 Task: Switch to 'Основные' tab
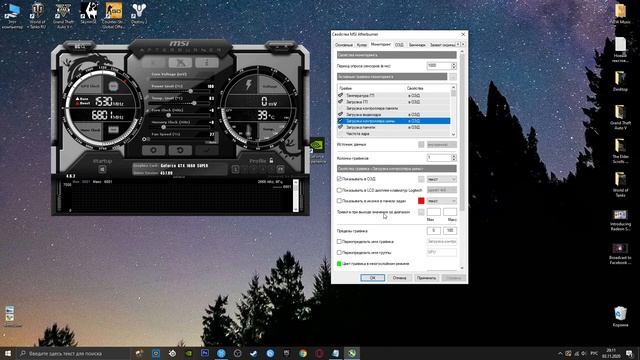[x=344, y=45]
